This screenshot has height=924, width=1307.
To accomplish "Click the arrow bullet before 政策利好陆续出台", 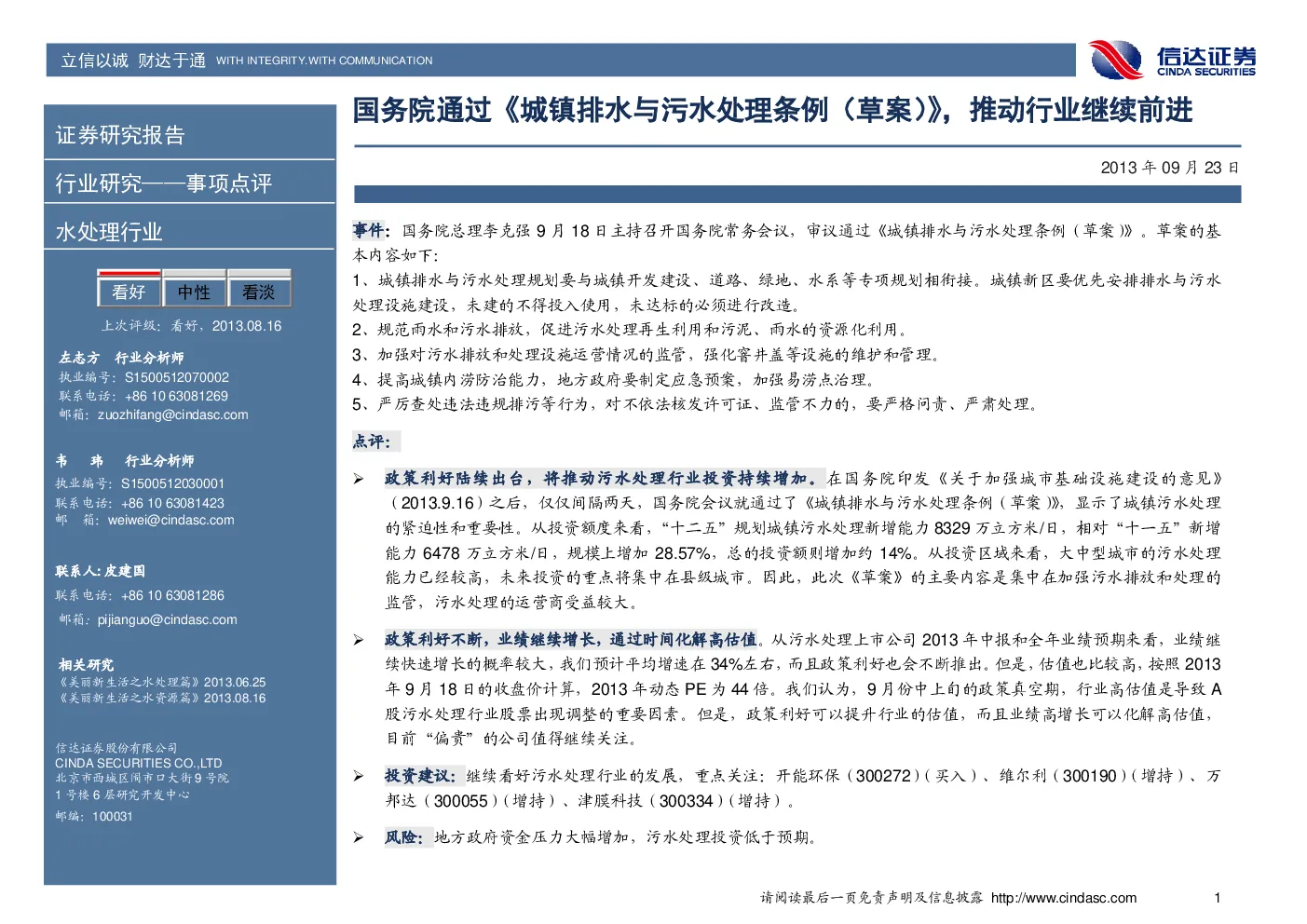I will [358, 479].
